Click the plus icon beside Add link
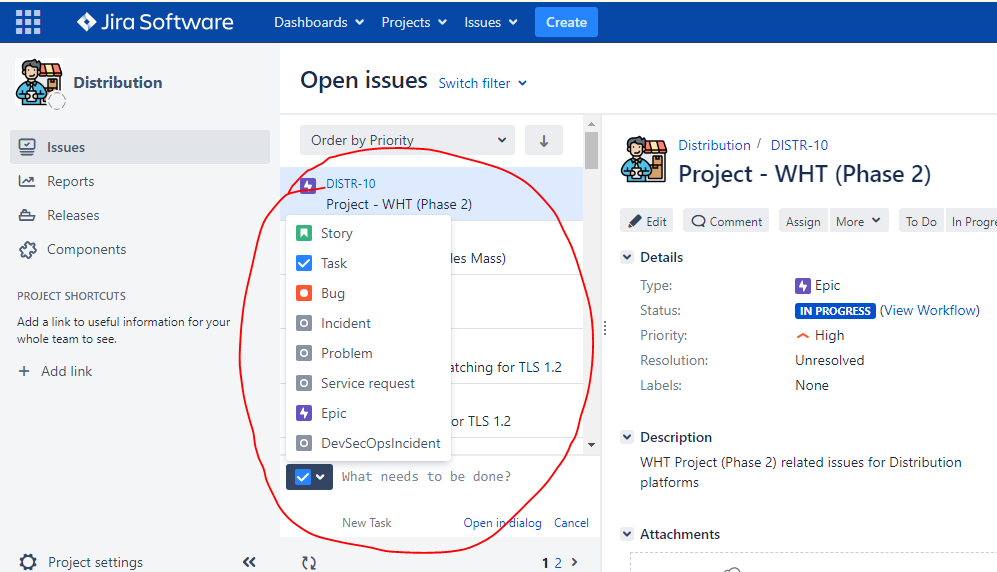Viewport: 997px width, 572px height. tap(24, 371)
